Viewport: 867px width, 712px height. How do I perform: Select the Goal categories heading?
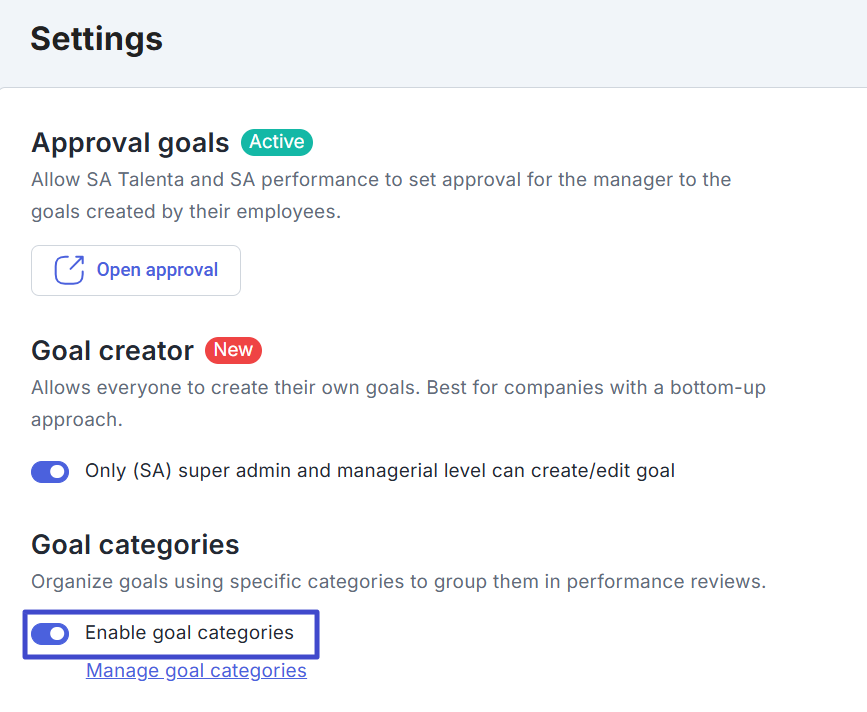click(135, 545)
